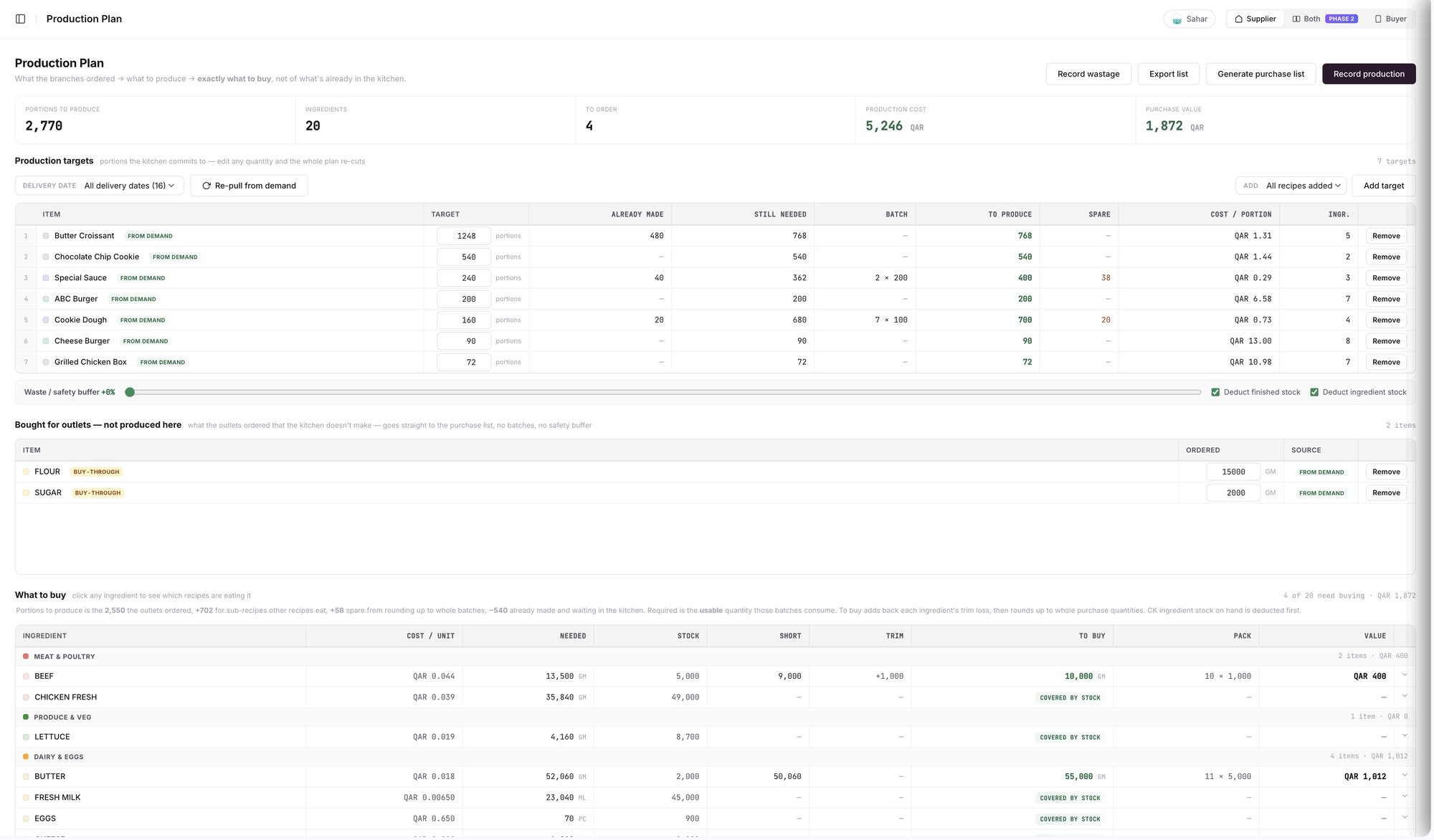Screen dimensions: 1434x840
Task: Remove the Butter Croissant target
Action: click(x=1385, y=236)
